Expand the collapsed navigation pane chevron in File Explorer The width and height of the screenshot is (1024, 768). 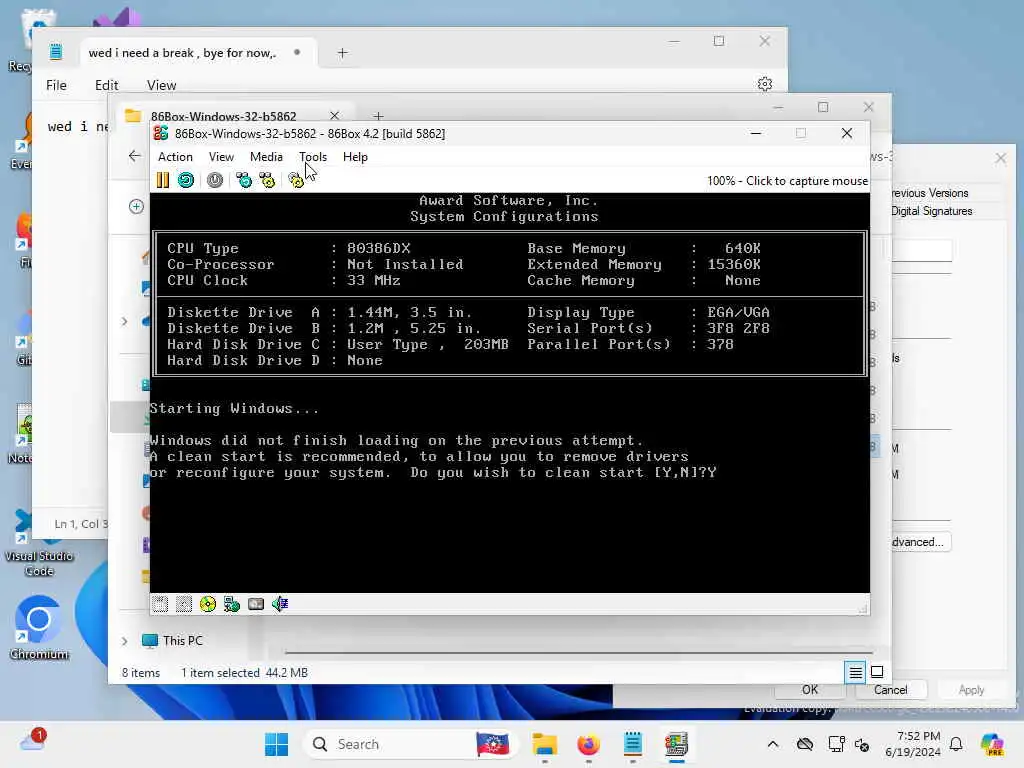tap(124, 321)
